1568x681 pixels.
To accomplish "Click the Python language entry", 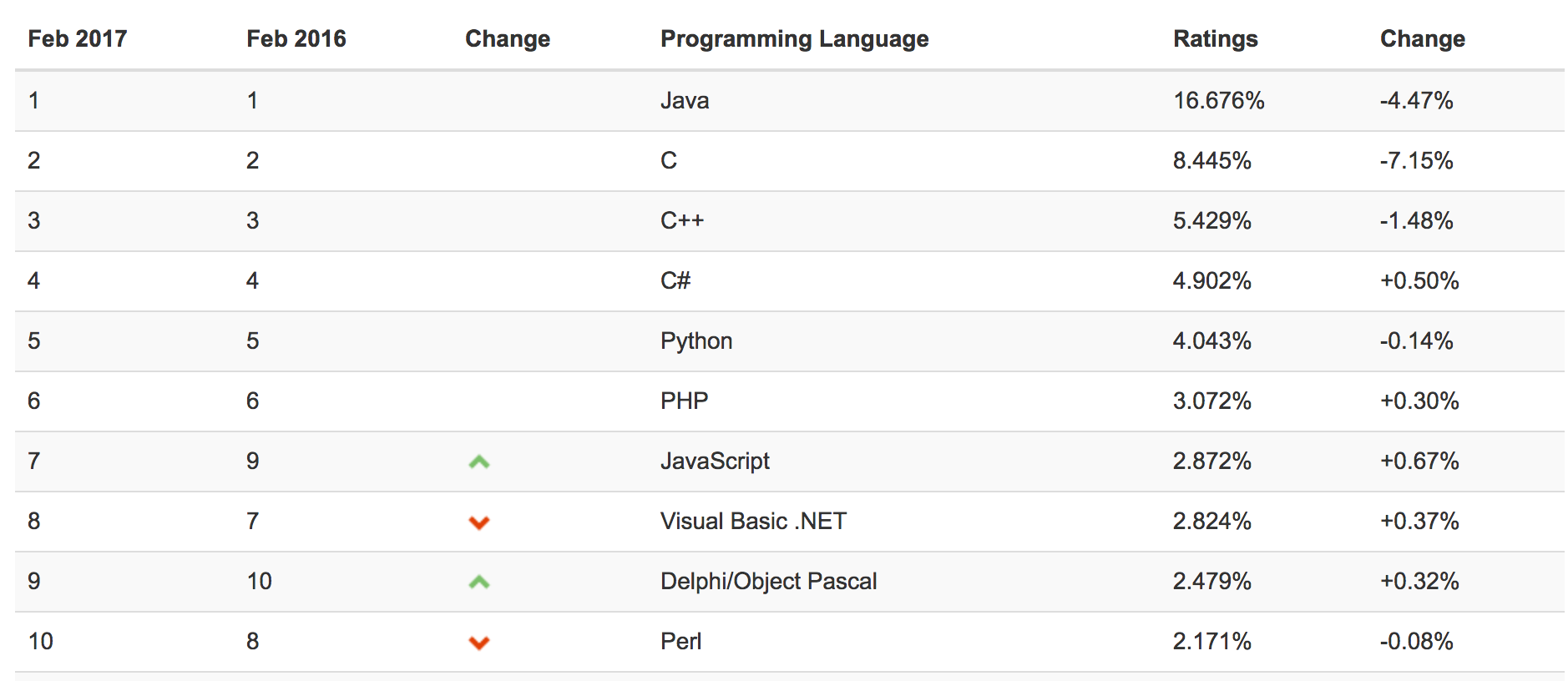I will [695, 340].
